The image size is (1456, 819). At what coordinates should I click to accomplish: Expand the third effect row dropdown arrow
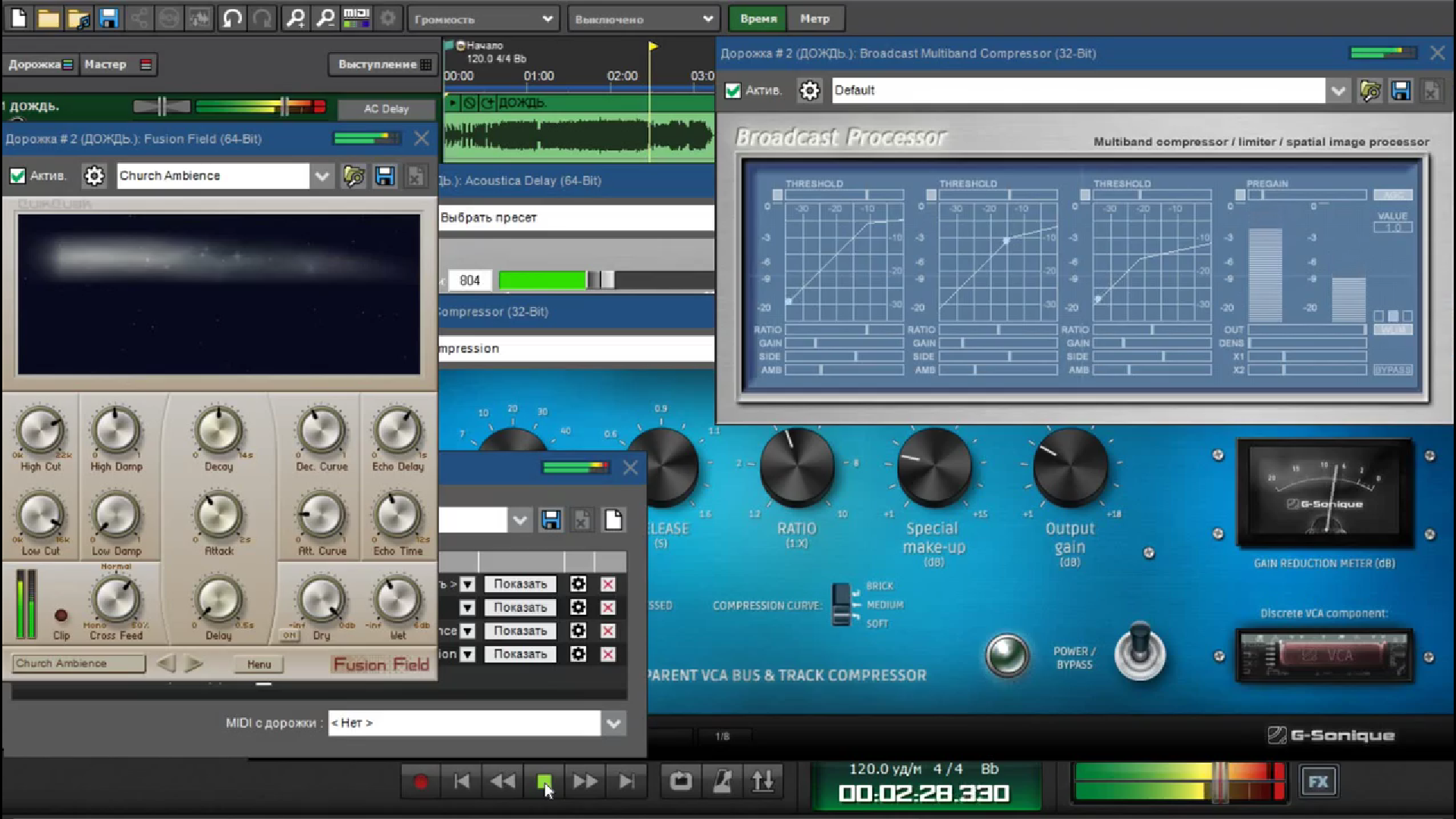(x=468, y=631)
